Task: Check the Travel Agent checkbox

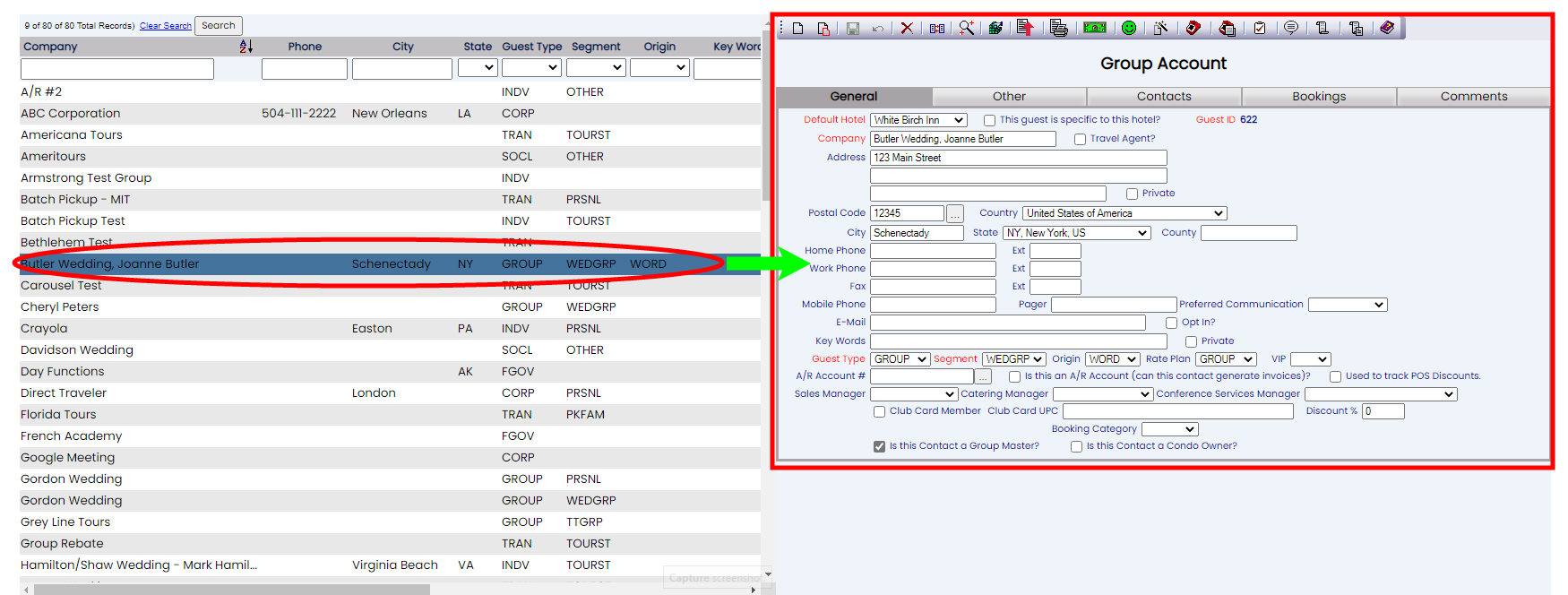Action: point(1080,139)
